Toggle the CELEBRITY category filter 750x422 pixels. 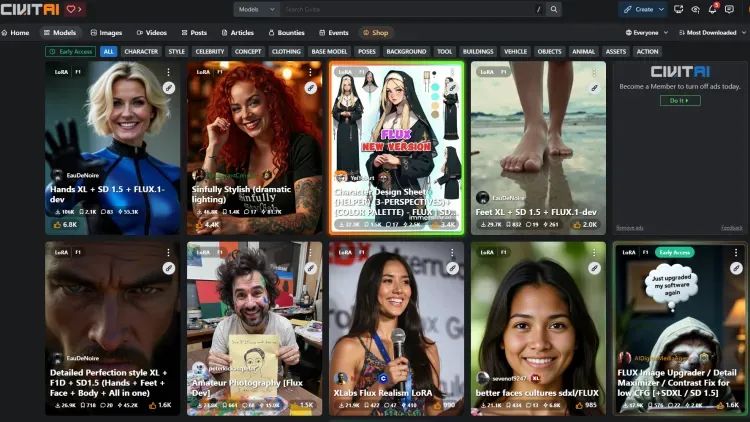click(x=210, y=52)
